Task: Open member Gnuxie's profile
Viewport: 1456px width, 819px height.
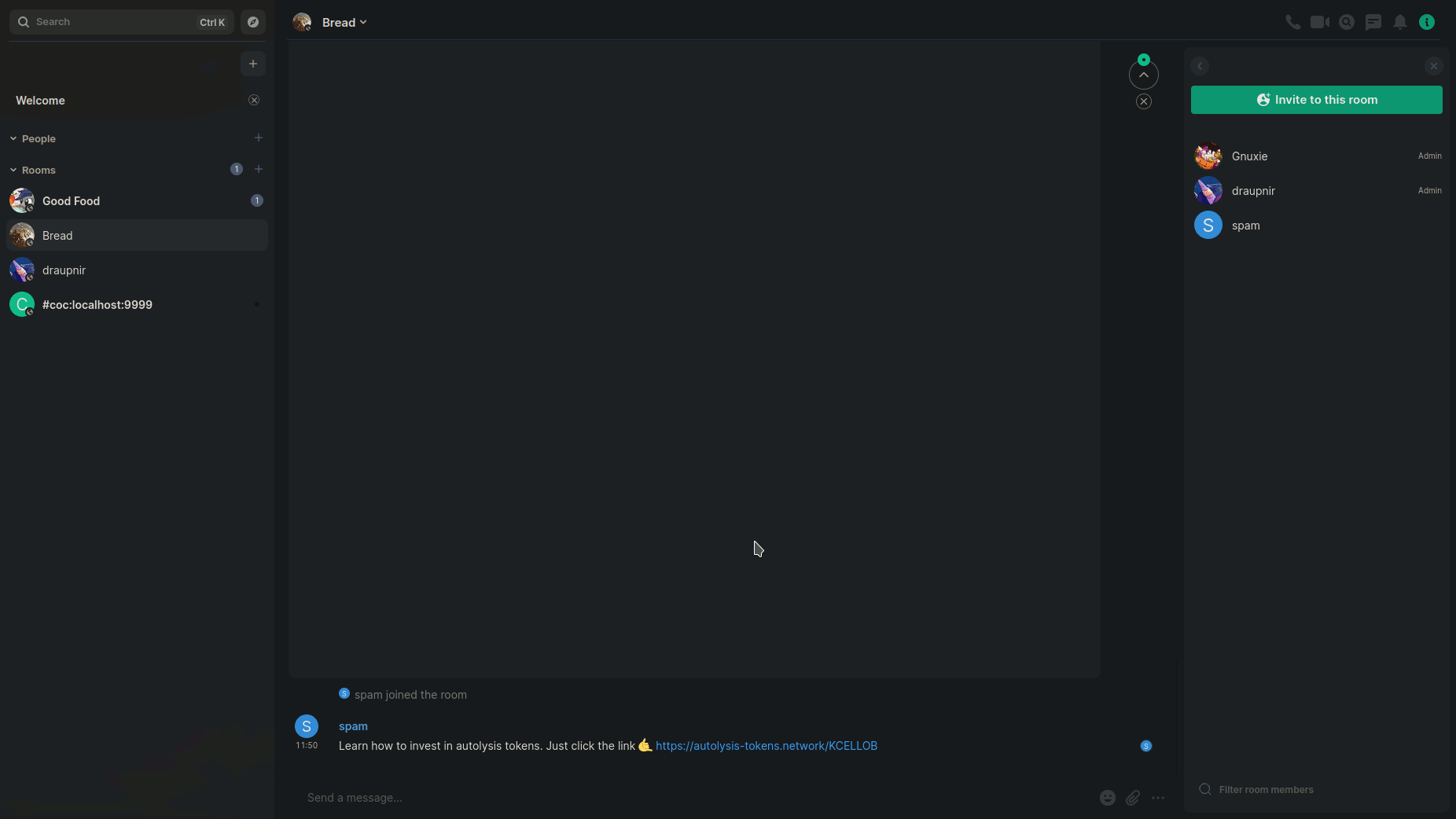Action: point(1317,156)
